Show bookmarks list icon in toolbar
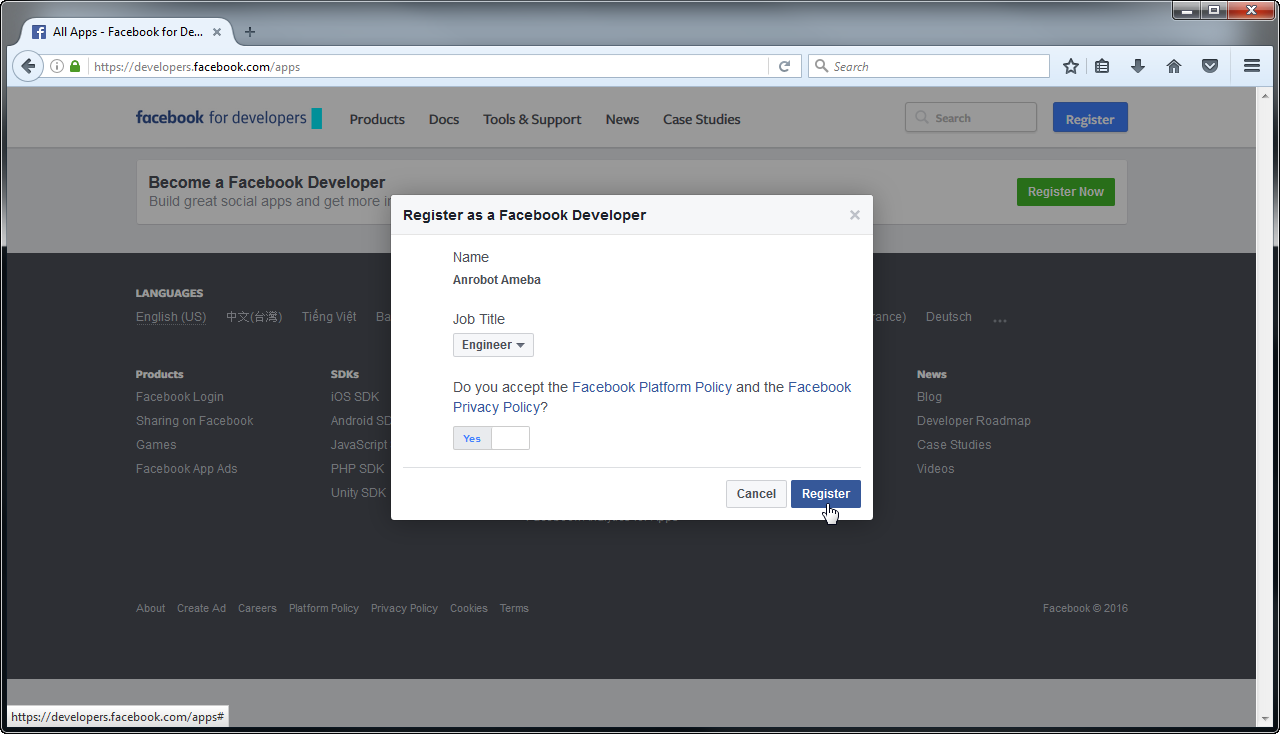 coord(1102,67)
